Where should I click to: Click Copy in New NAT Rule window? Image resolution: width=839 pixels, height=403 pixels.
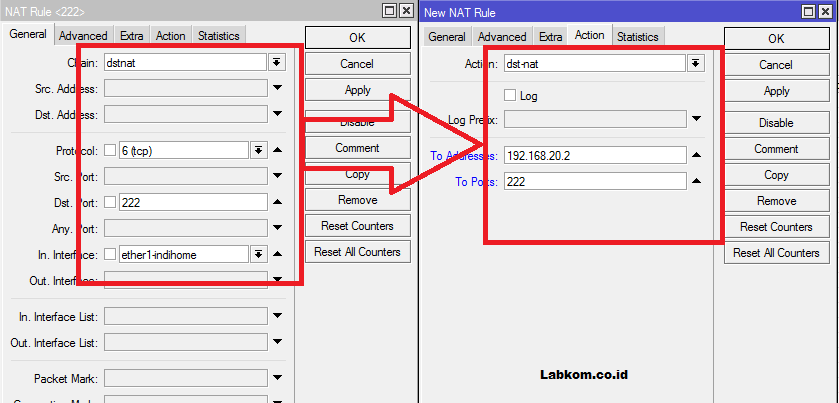pos(776,175)
